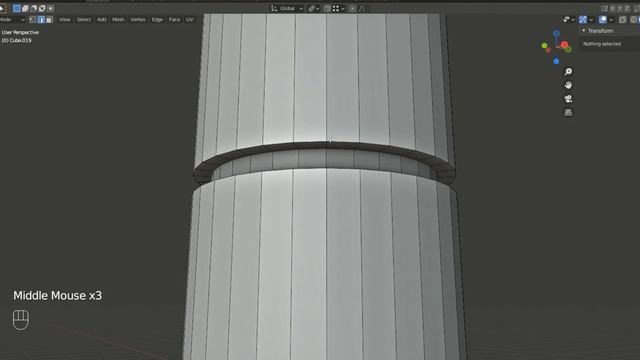640x360 pixels.
Task: Open the overlays options dropdown arrow
Action: 611,20
